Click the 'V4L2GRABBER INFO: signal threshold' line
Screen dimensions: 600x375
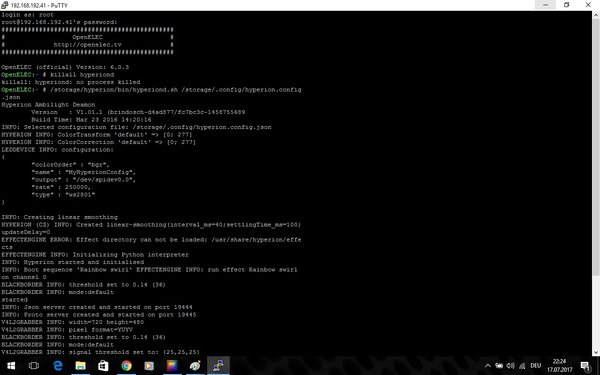tap(101, 352)
